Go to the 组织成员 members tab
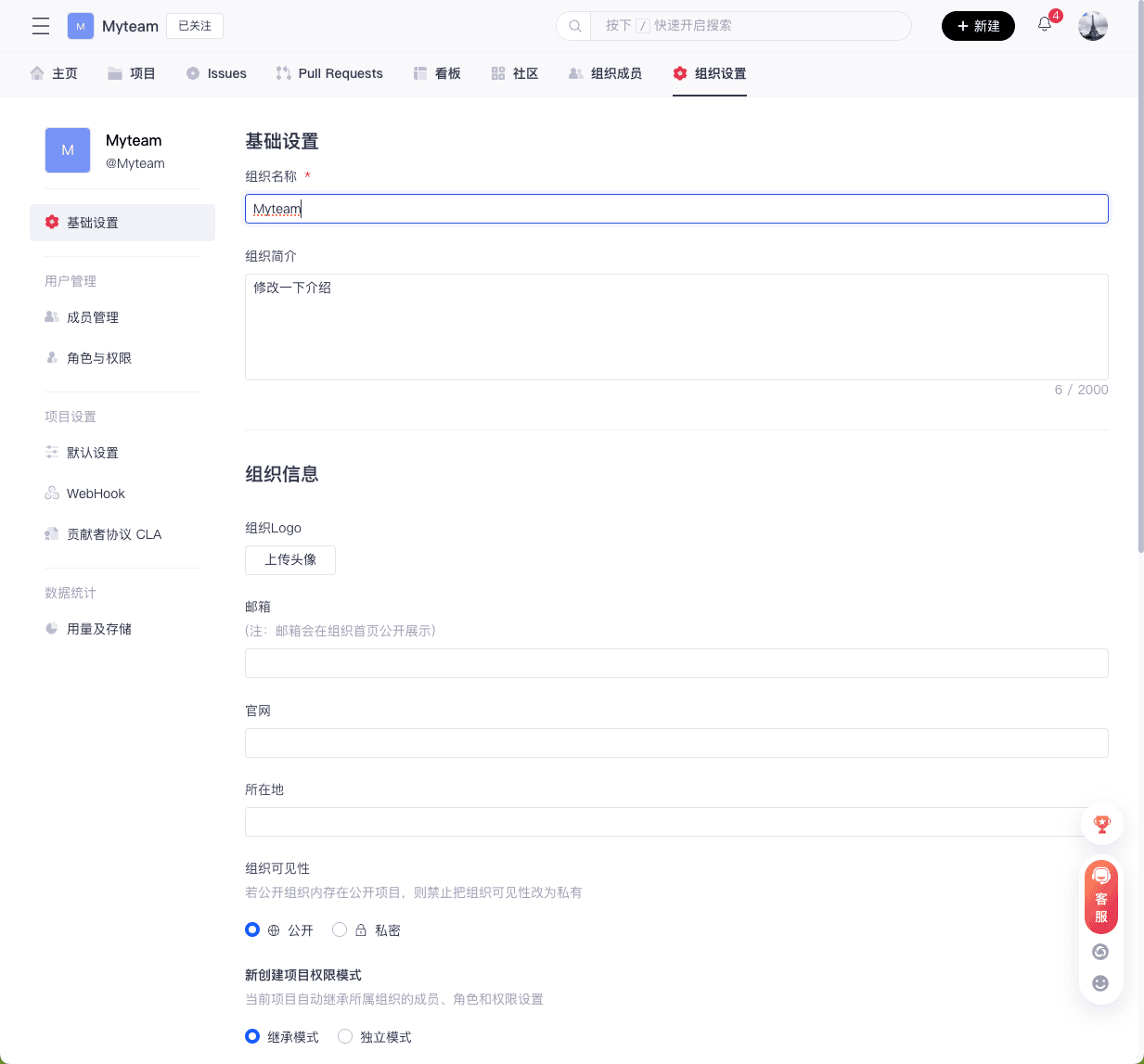Viewport: 1144px width, 1064px height. click(x=605, y=73)
